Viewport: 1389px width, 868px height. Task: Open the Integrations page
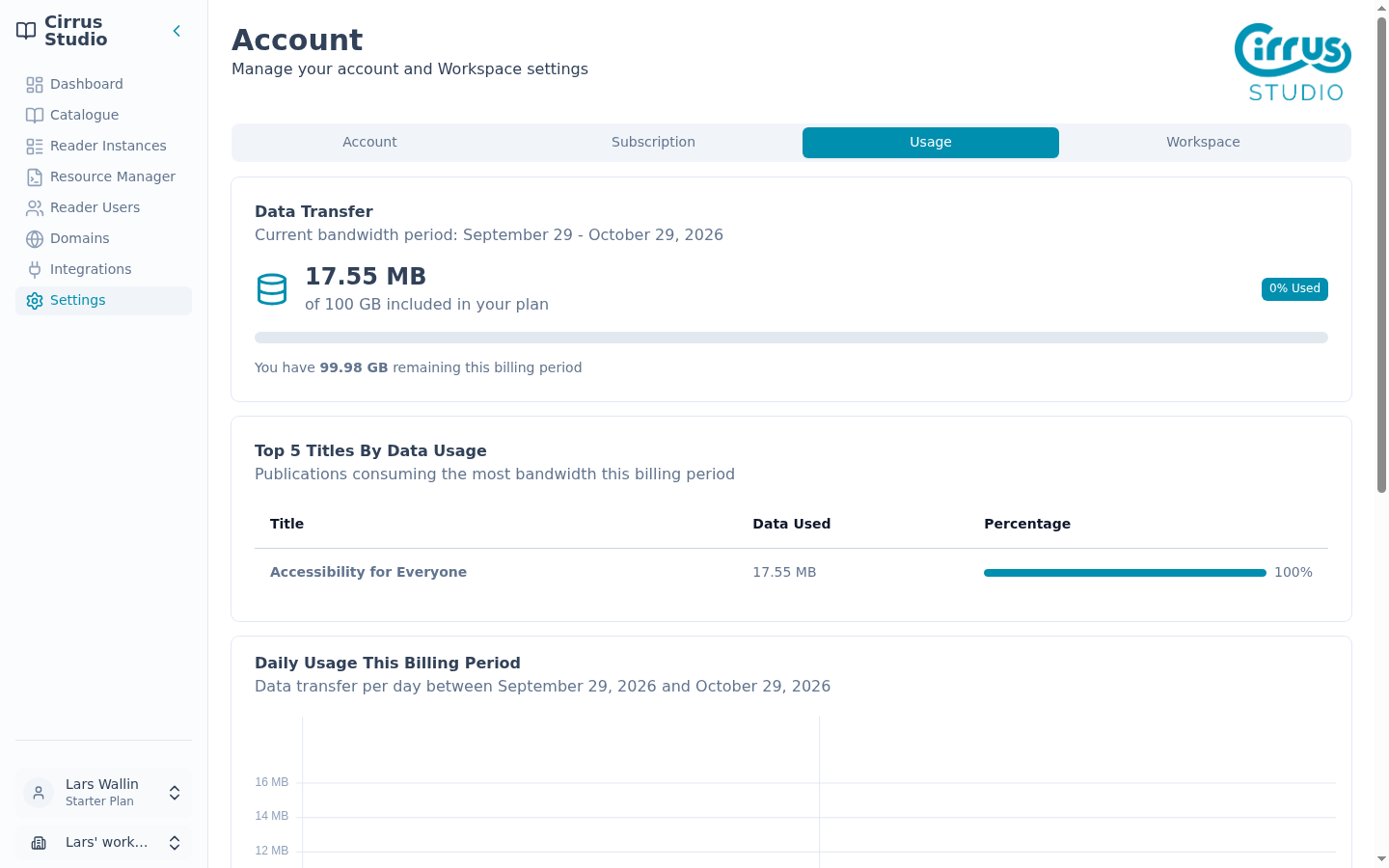tap(103, 270)
